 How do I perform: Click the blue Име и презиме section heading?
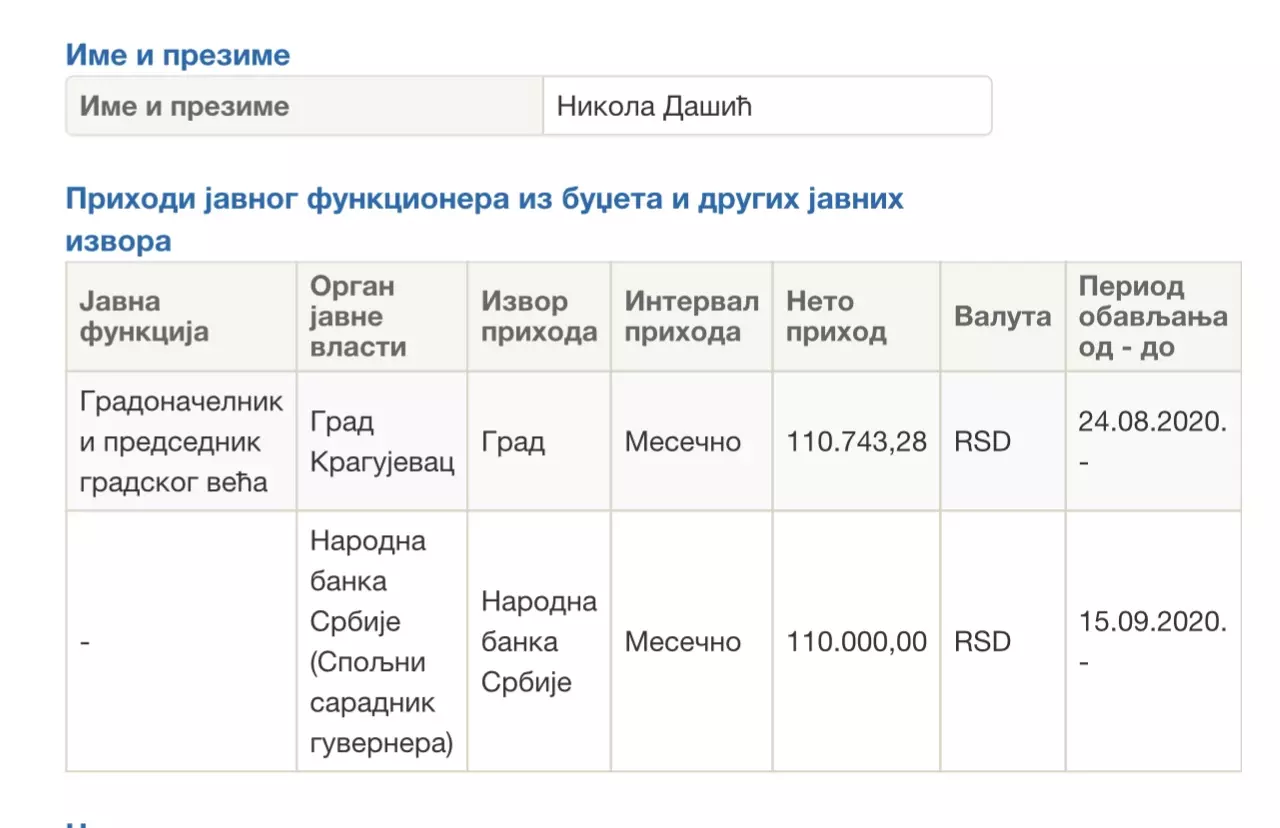(178, 54)
